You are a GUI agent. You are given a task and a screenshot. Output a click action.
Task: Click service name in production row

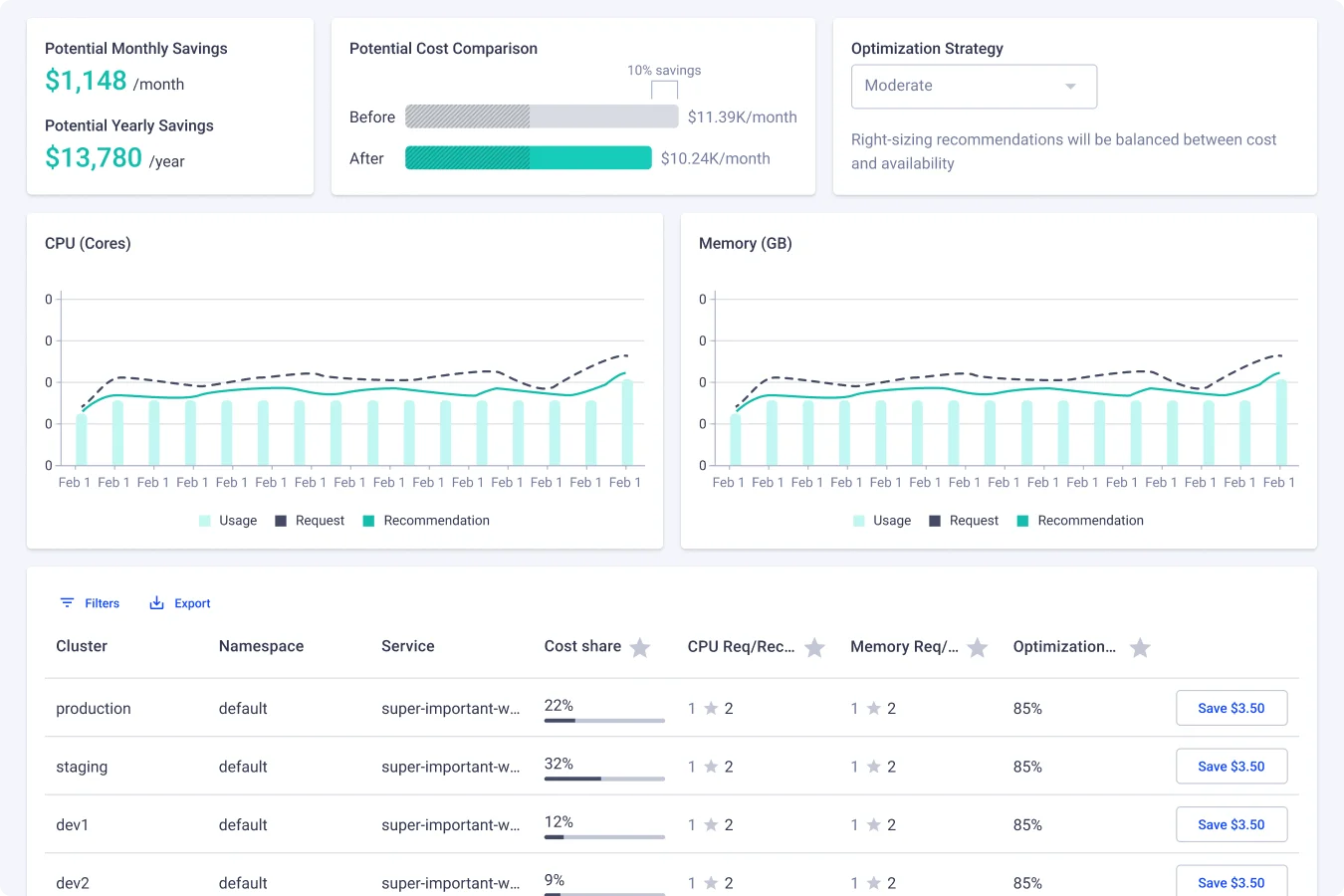451,709
